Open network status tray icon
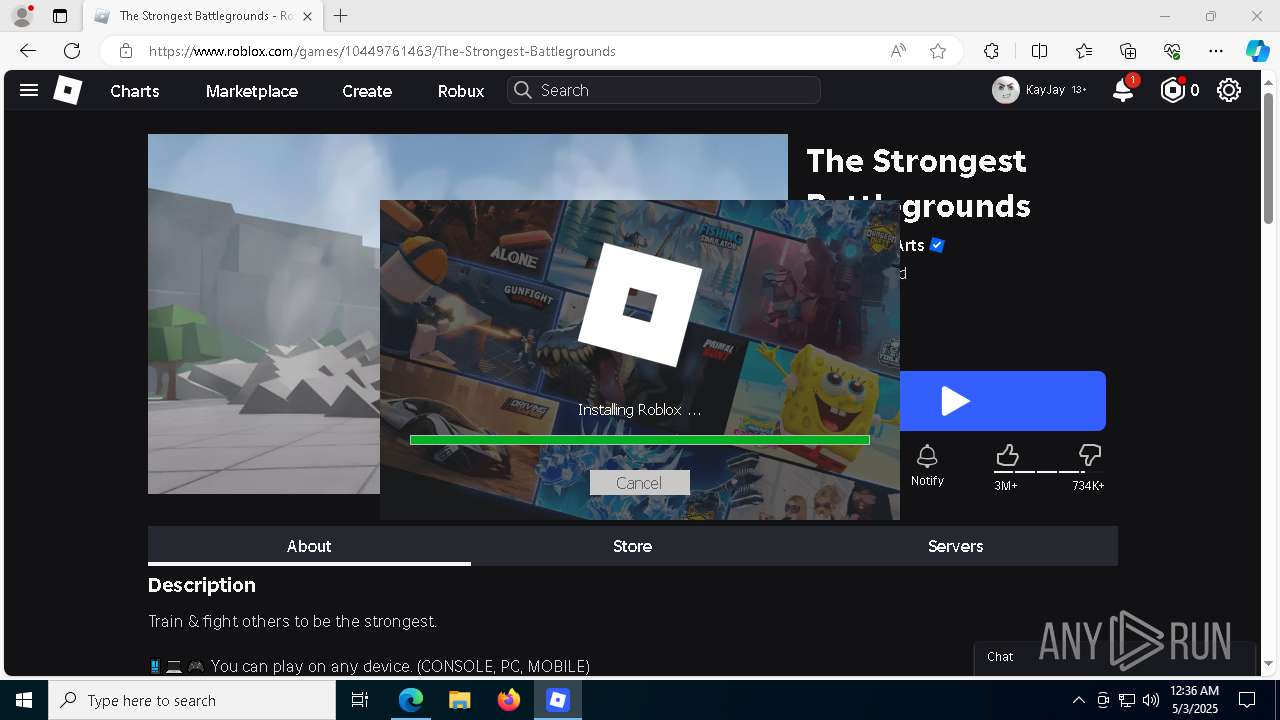Image resolution: width=1280 pixels, height=720 pixels. (x=1127, y=700)
